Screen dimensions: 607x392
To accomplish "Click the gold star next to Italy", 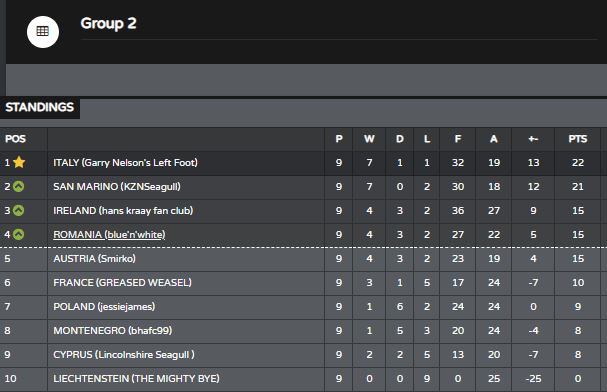I will click(x=19, y=162).
